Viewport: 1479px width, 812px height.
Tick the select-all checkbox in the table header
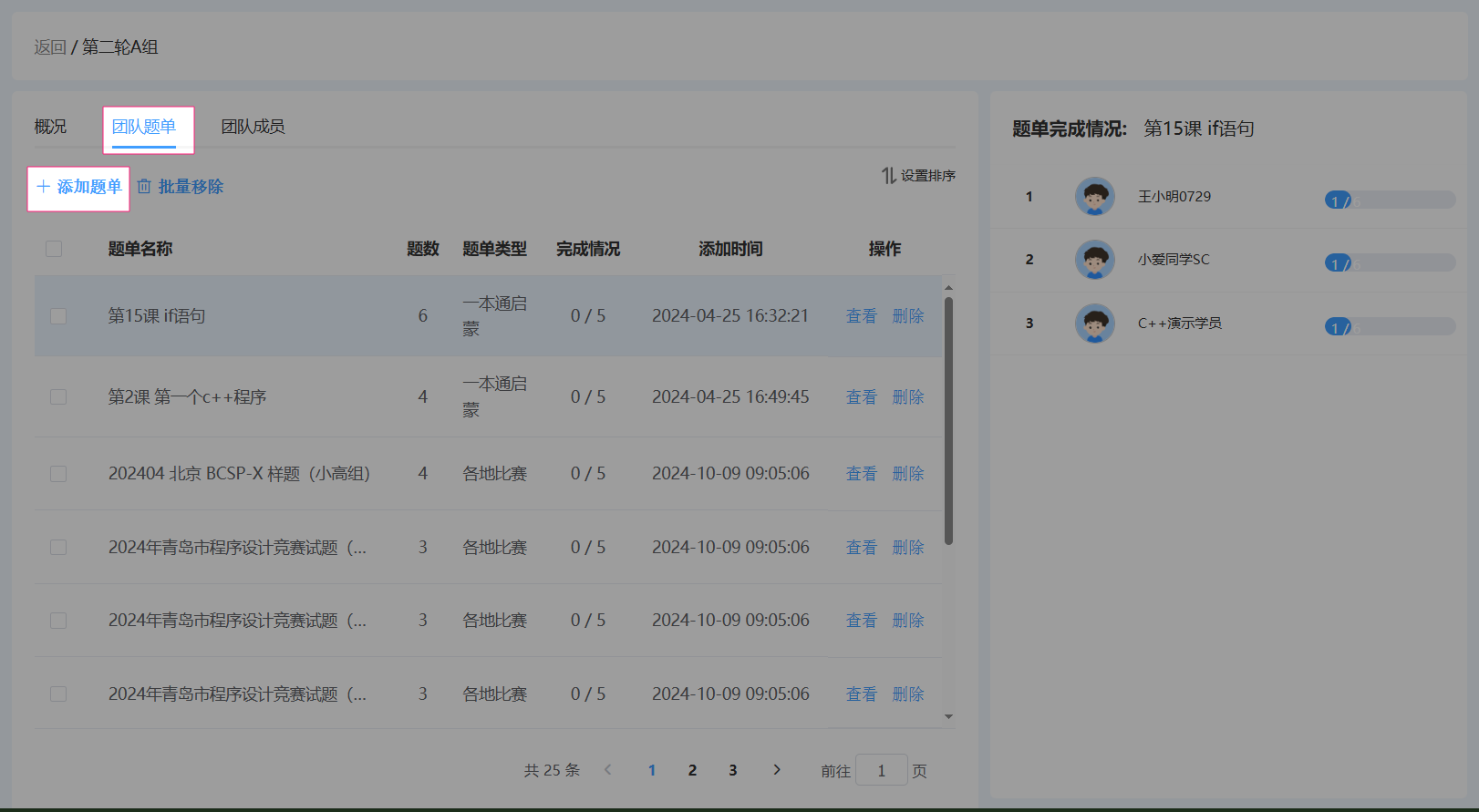(x=54, y=249)
